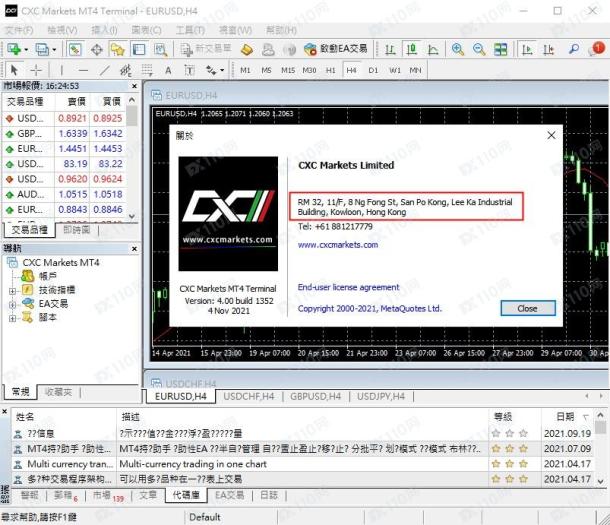The height and width of the screenshot is (525, 610).
Task: Switch to the 即時圖 tab in Market Watch
Action: [x=77, y=230]
